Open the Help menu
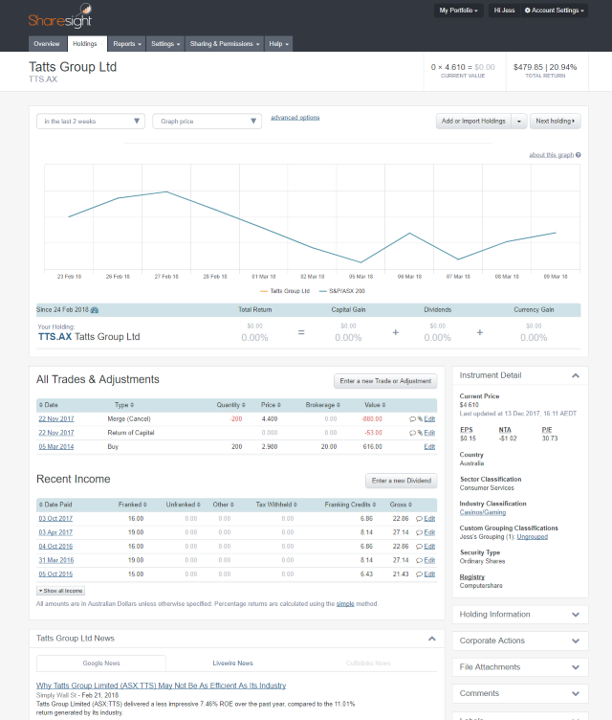 (x=279, y=44)
